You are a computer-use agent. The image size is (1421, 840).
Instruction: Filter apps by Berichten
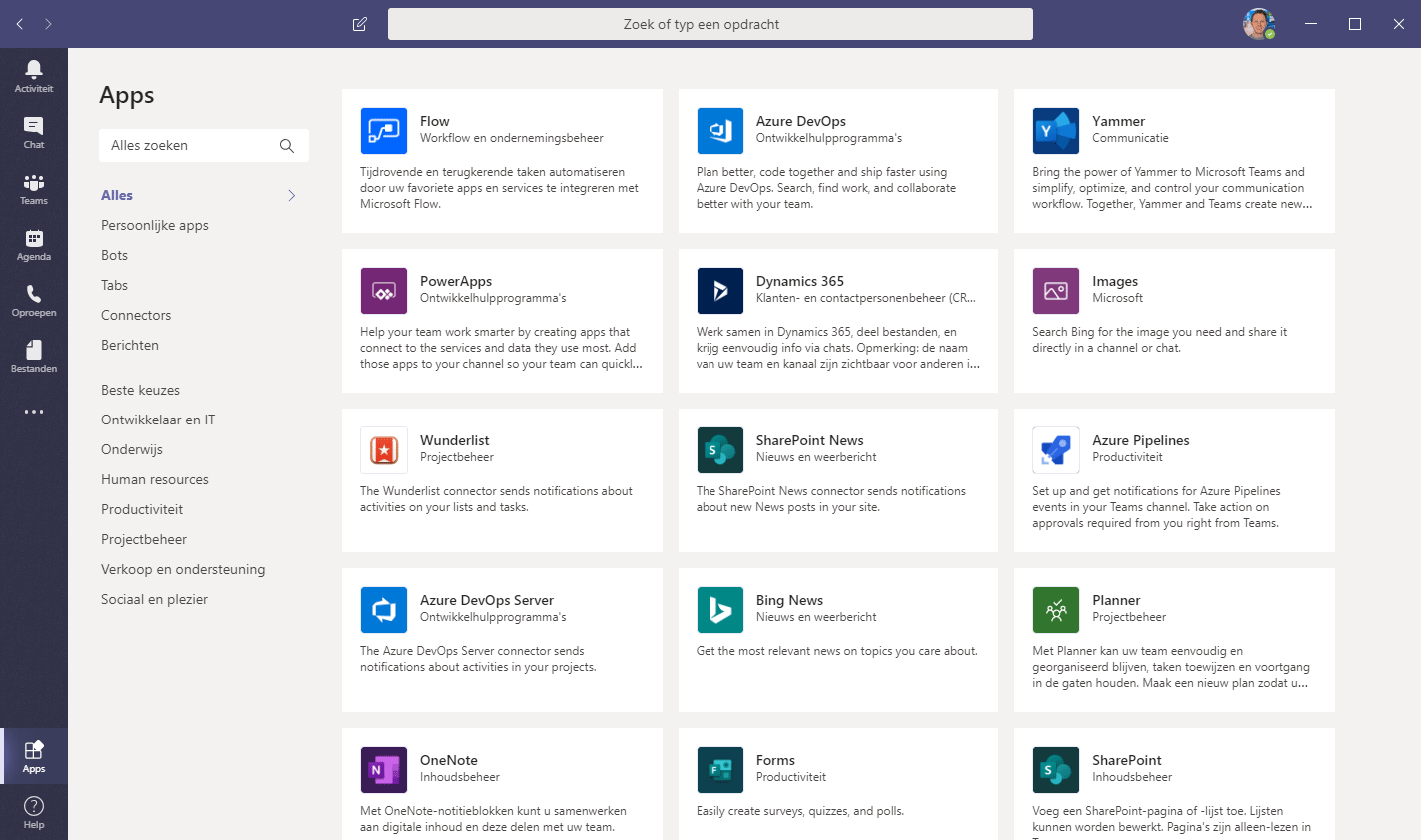(x=130, y=345)
